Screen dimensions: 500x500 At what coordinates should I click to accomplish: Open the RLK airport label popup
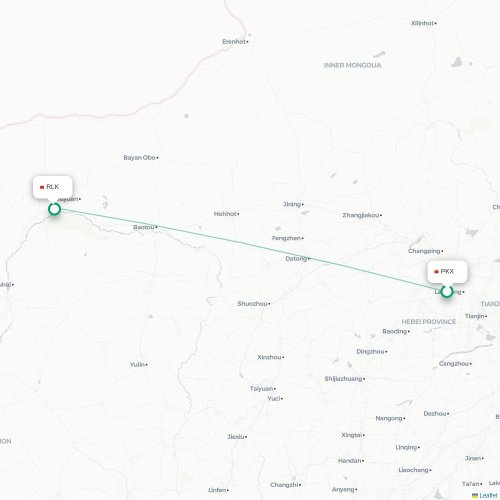pos(53,187)
